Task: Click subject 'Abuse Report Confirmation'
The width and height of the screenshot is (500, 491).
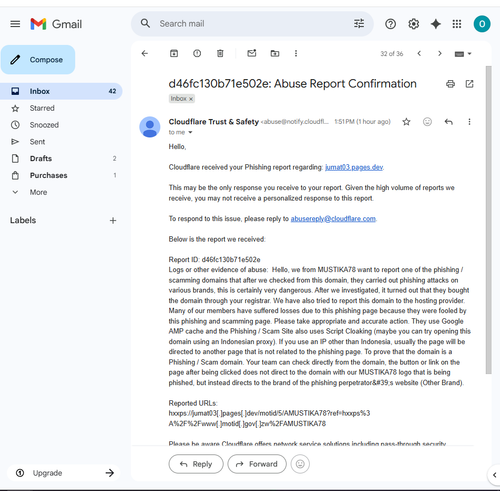Action: tap(345, 83)
